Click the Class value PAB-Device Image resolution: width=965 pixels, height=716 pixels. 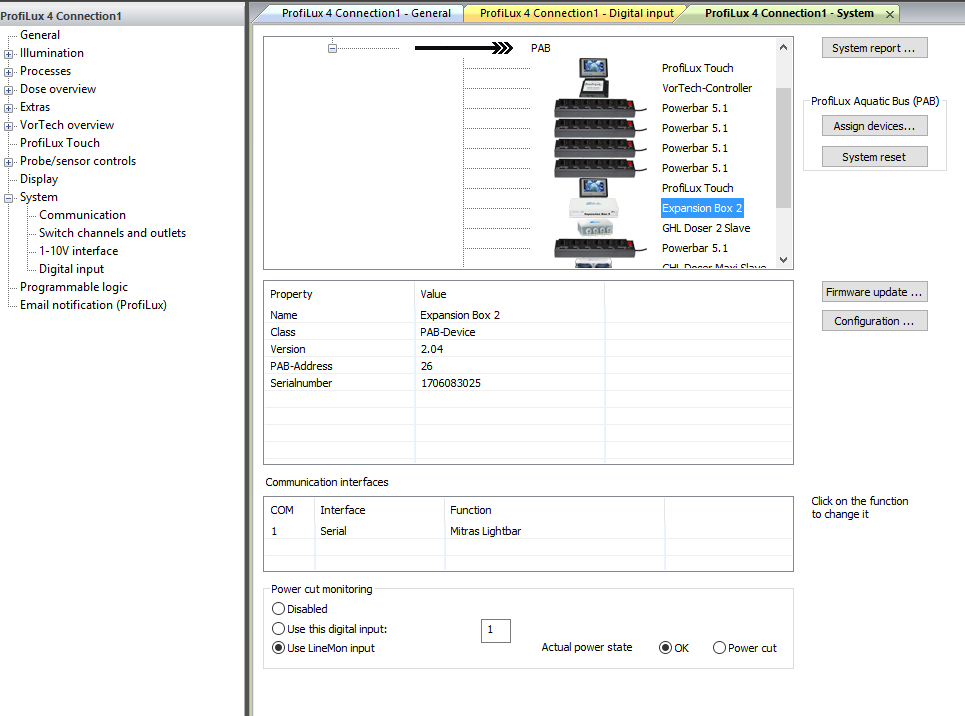tap(448, 332)
